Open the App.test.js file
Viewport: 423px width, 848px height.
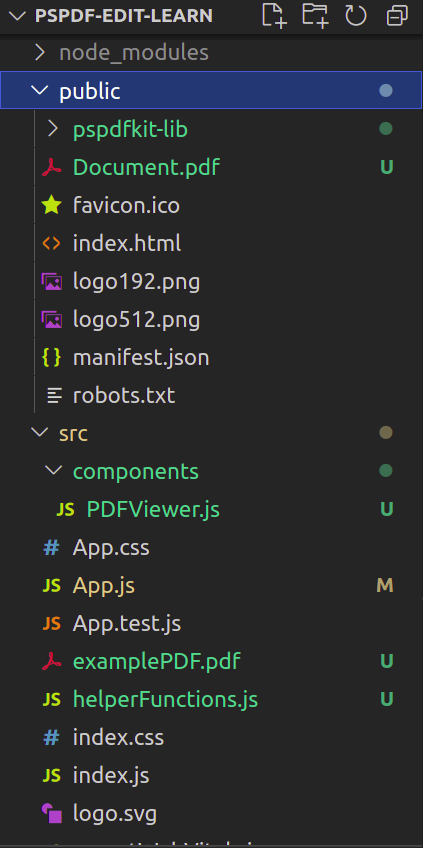coord(127,624)
